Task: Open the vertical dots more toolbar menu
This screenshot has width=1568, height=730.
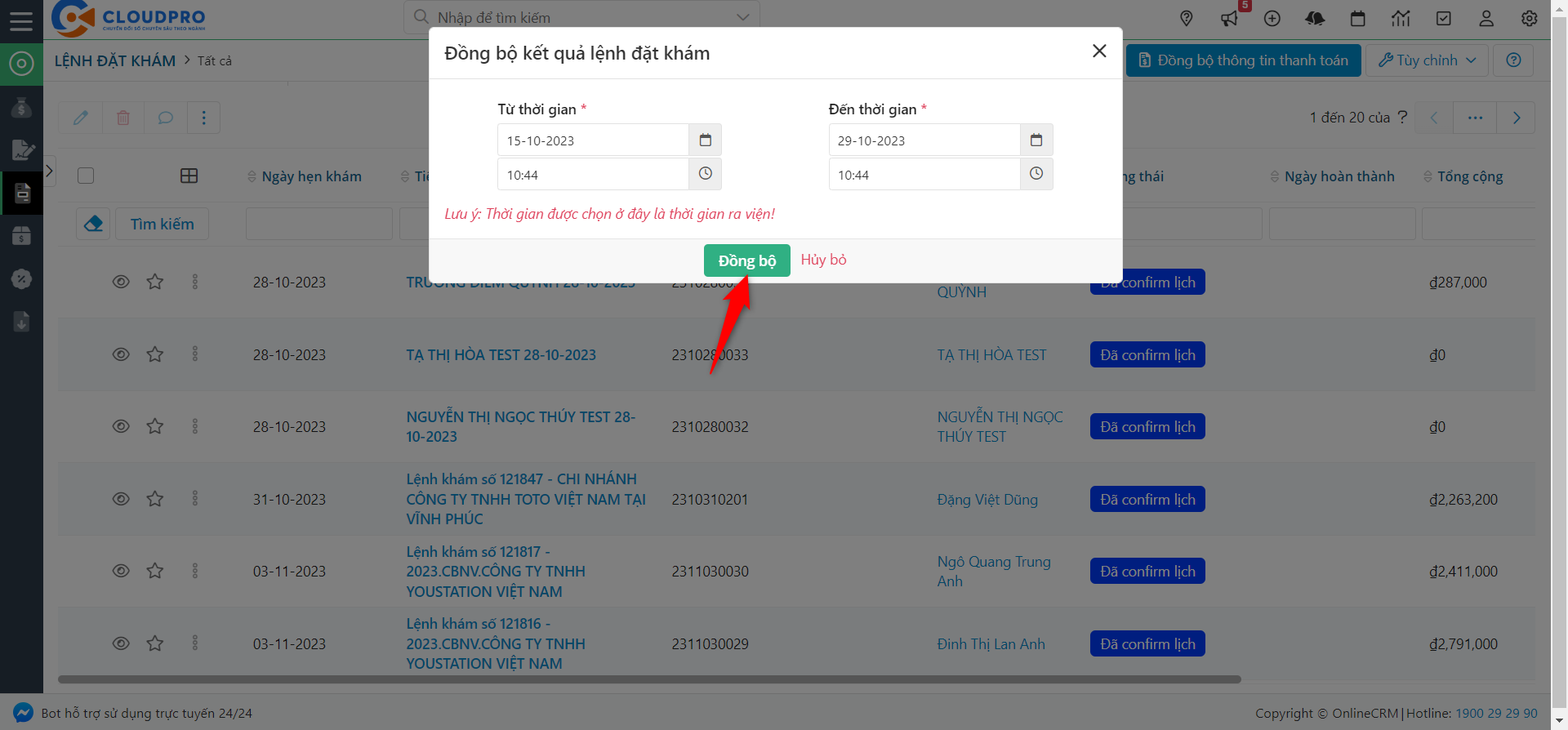Action: pos(204,118)
